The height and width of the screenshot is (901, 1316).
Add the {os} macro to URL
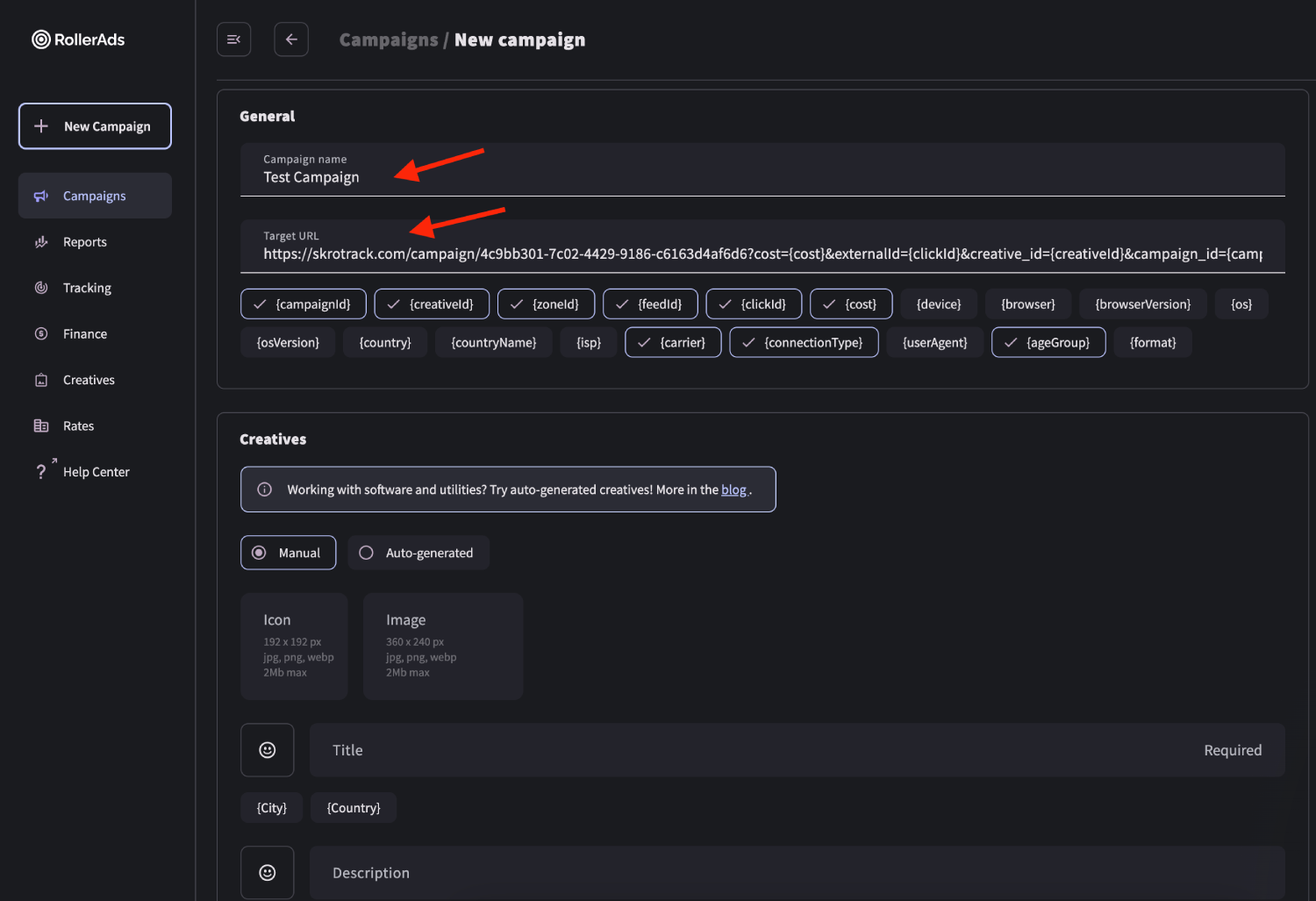point(1241,304)
